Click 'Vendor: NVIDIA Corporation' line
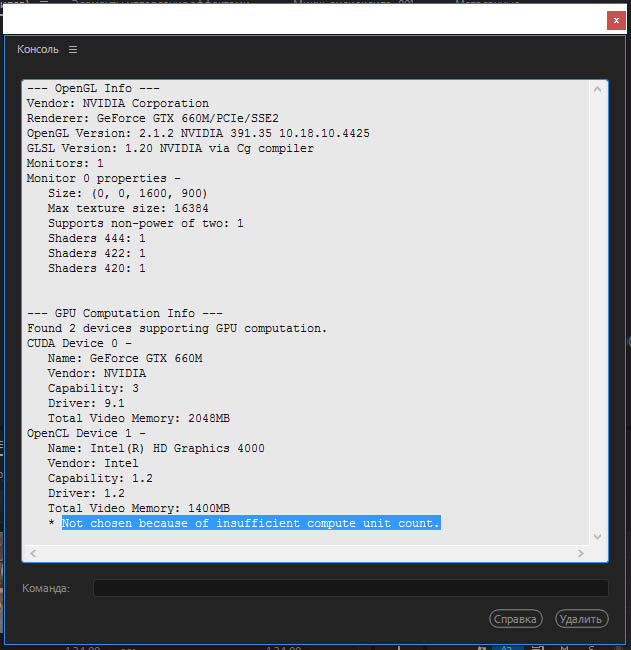Screen dimensions: 631x650 point(118,103)
